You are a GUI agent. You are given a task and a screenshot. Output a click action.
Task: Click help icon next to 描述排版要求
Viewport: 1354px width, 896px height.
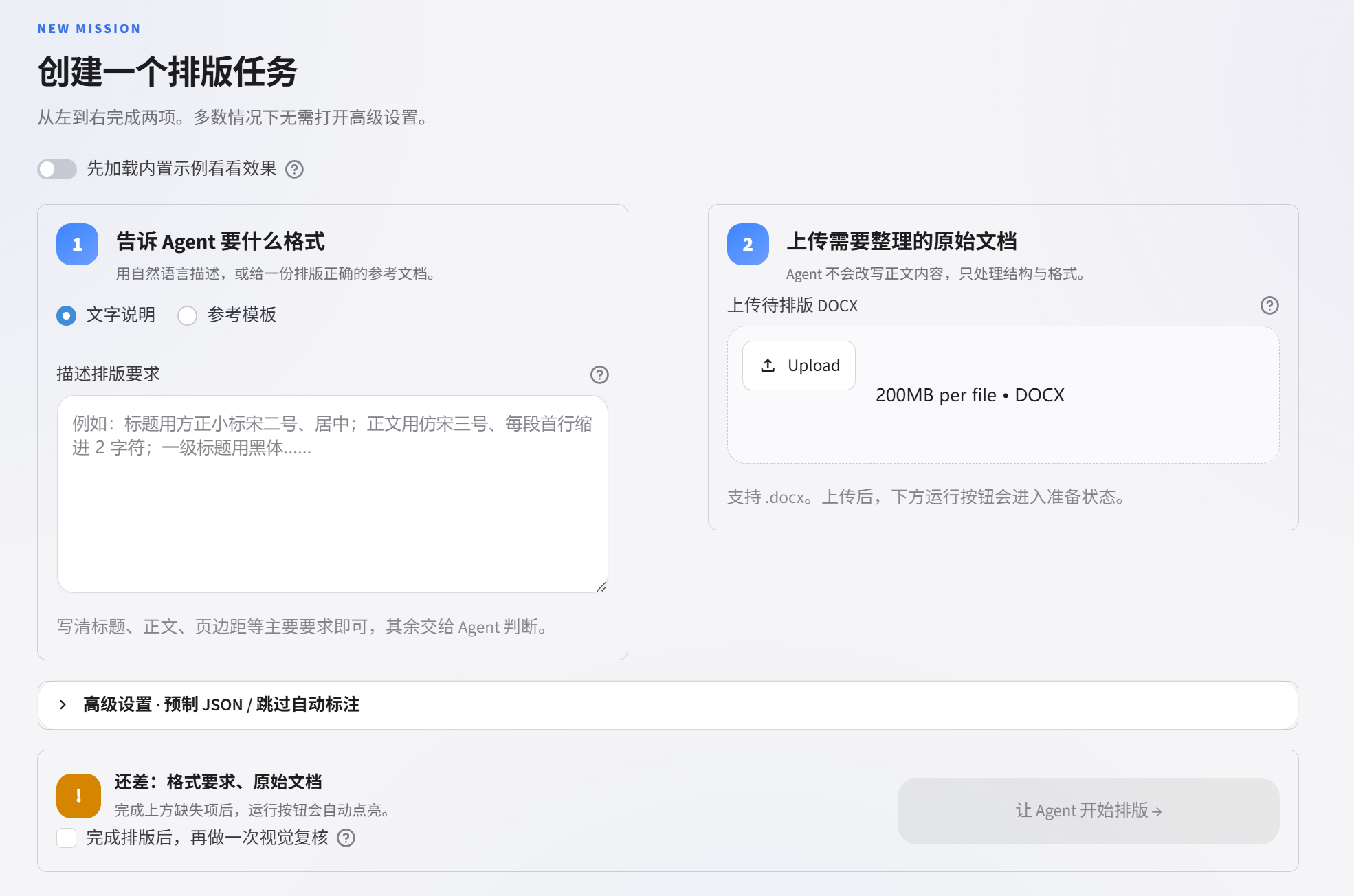[599, 374]
